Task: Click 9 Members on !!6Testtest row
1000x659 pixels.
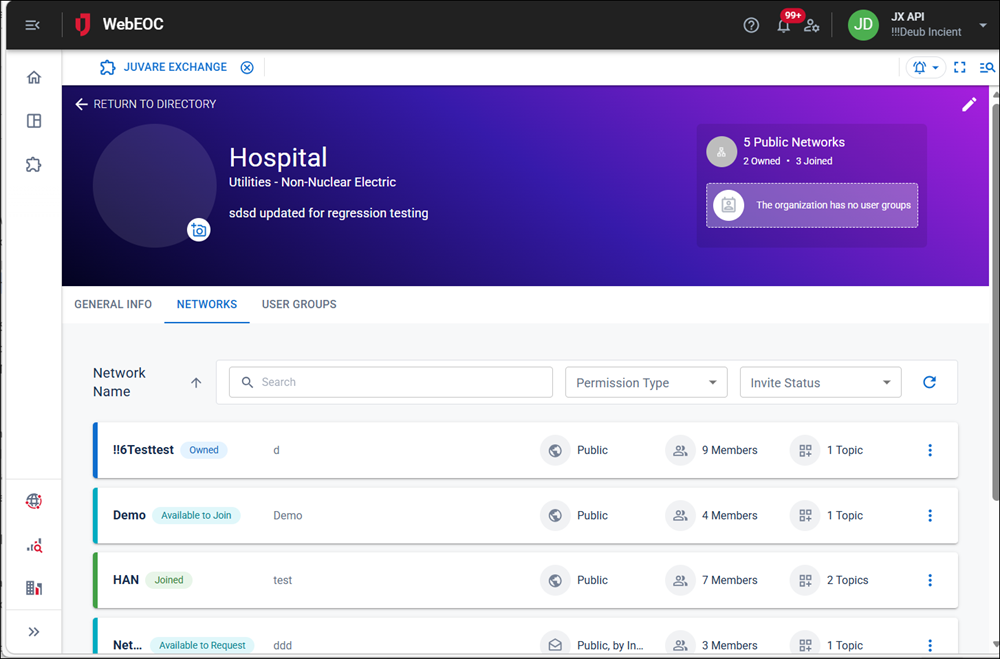Action: tap(730, 450)
